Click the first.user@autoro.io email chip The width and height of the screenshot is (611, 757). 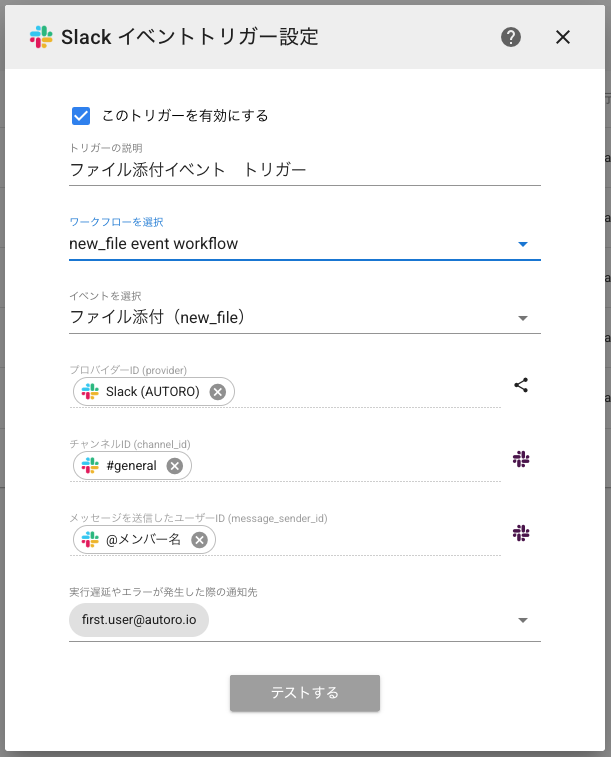tap(139, 620)
